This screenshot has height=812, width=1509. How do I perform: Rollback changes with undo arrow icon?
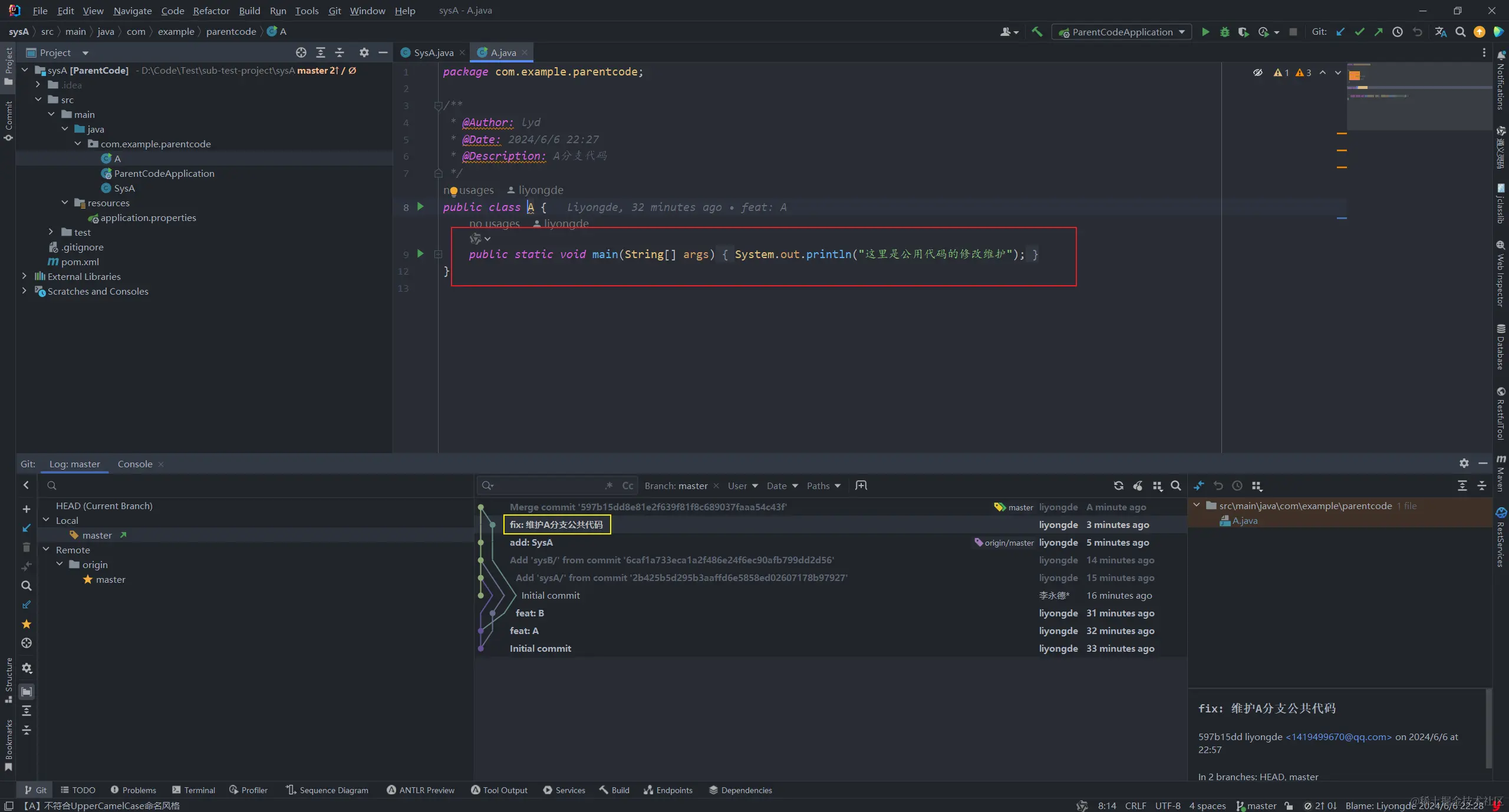(1417, 32)
